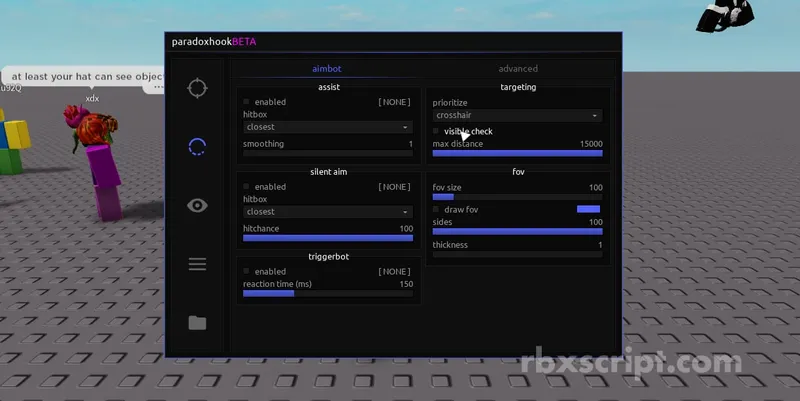Open the folder configs section in sidebar

click(x=197, y=323)
